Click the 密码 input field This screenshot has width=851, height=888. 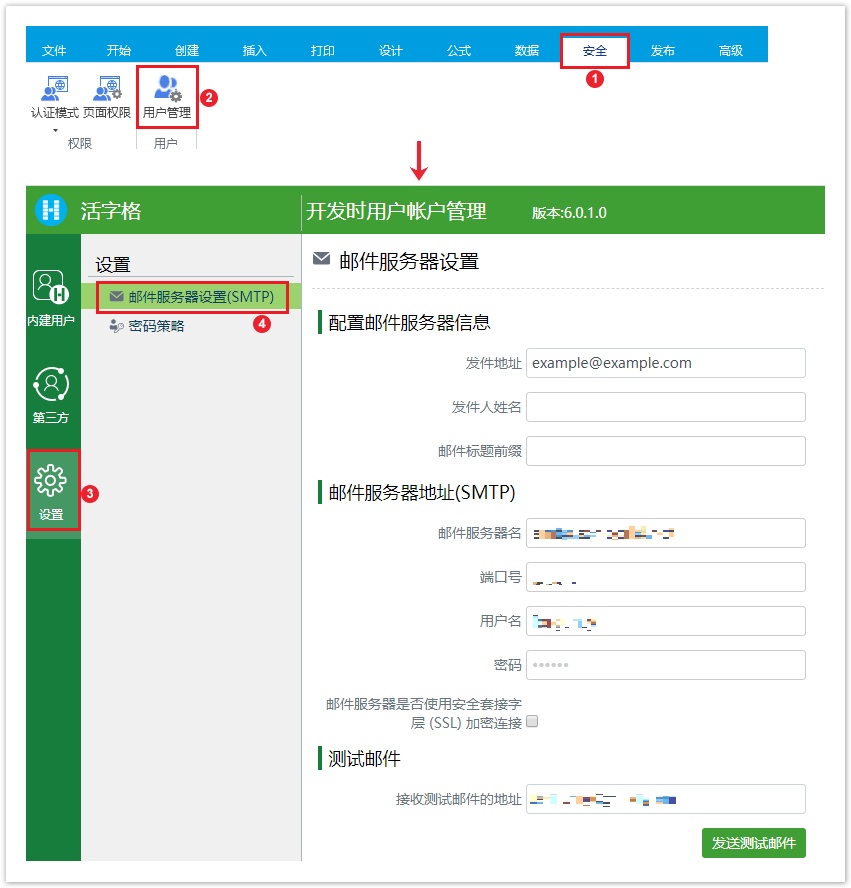[666, 665]
